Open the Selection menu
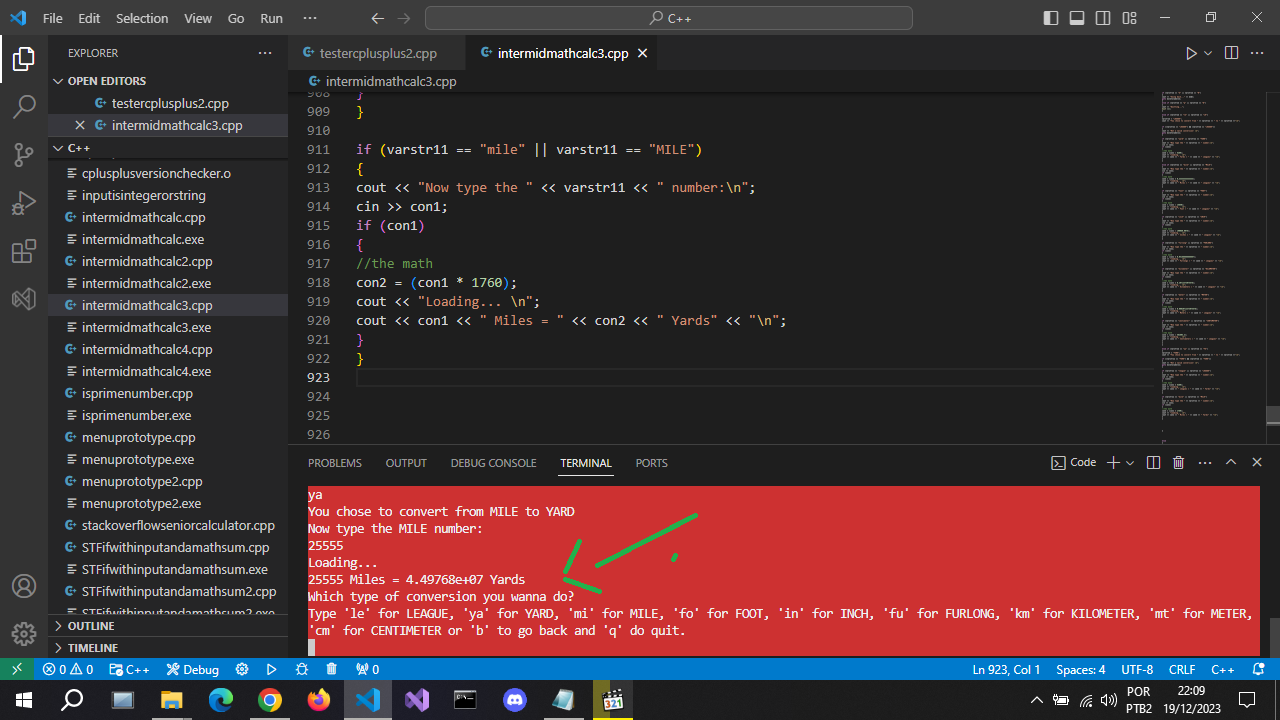 click(142, 18)
